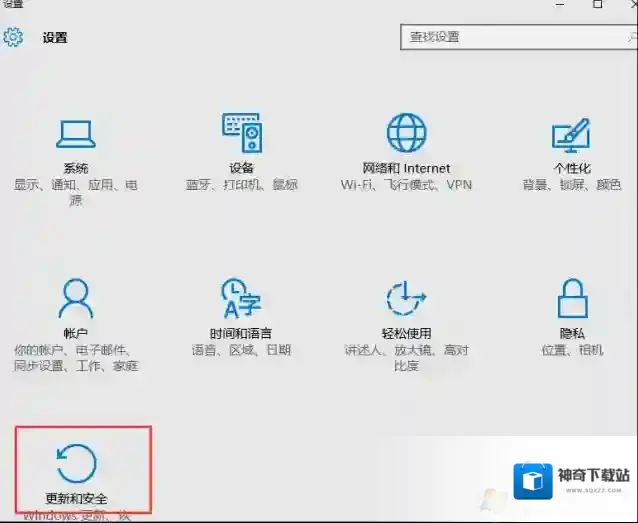This screenshot has height=523, width=638.
Task: Click the 位置、相机 description under 隐私
Action: pos(571,350)
